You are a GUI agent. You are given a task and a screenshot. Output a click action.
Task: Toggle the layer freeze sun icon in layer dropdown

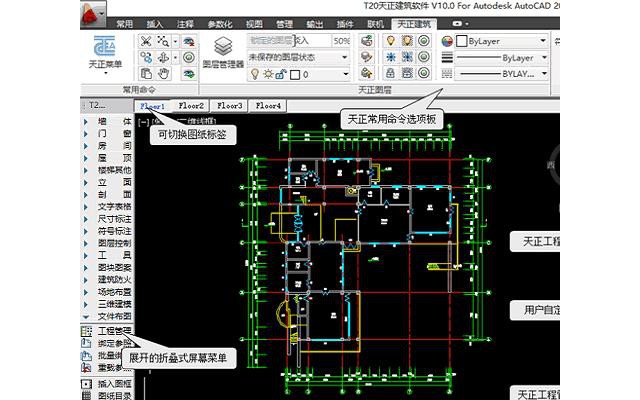(x=268, y=74)
